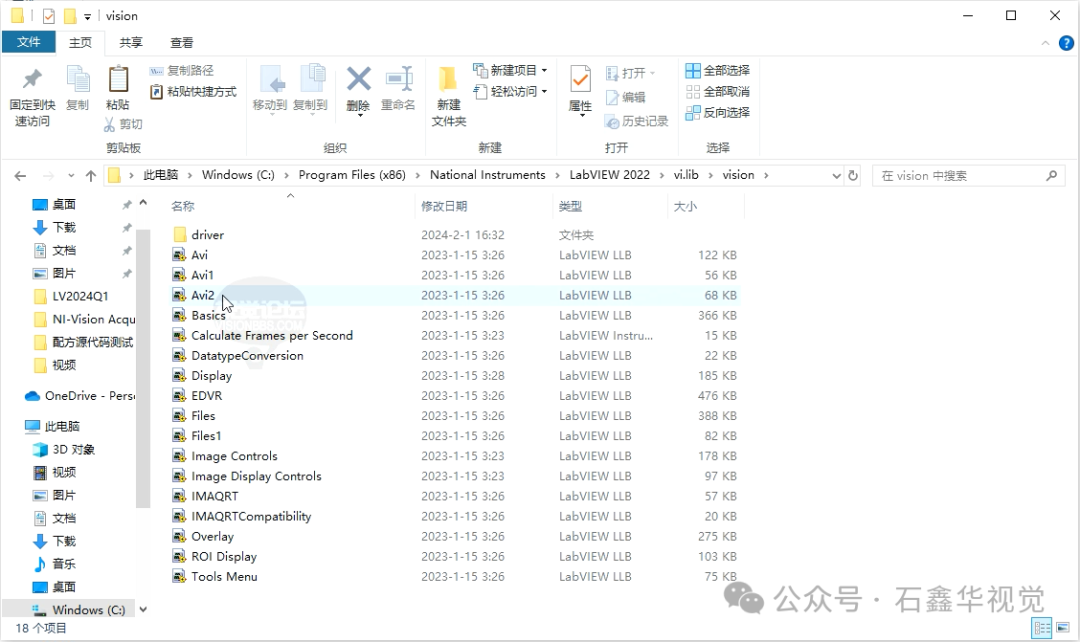Click the Properties checkmark icon

(x=580, y=80)
